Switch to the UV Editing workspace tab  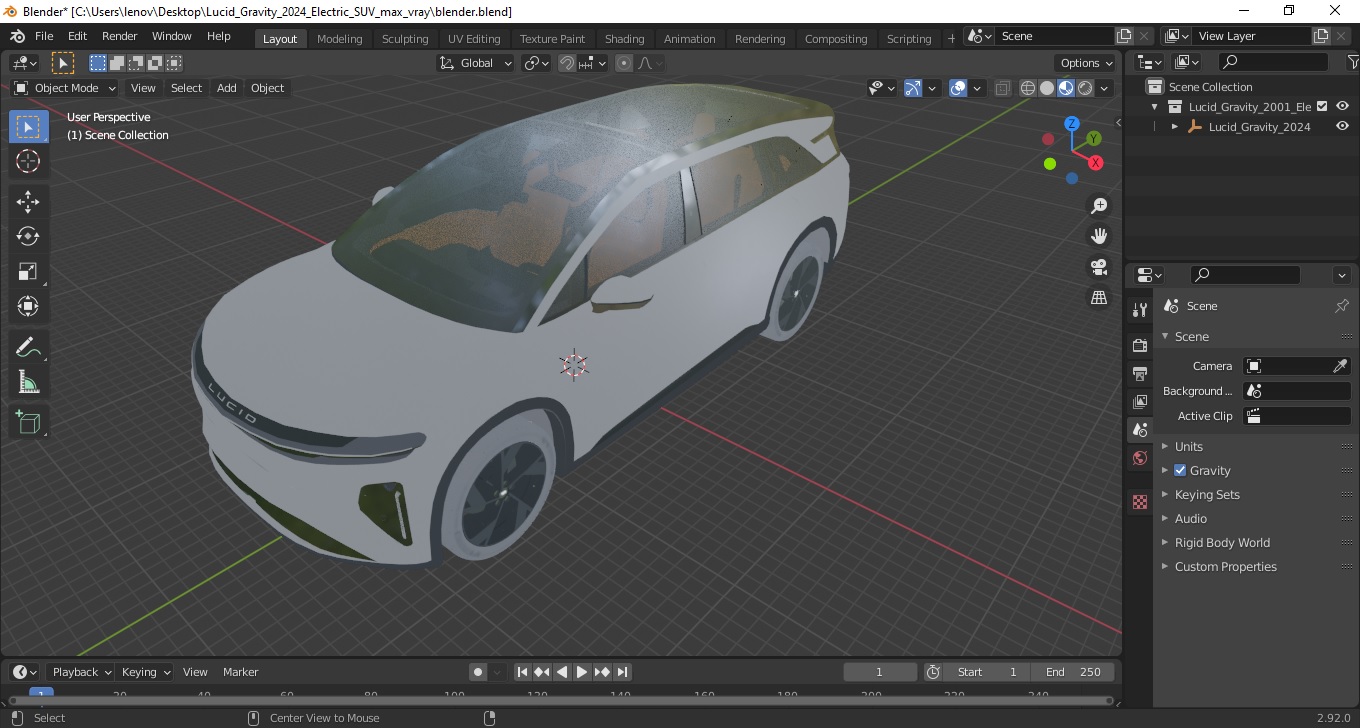tap(474, 39)
